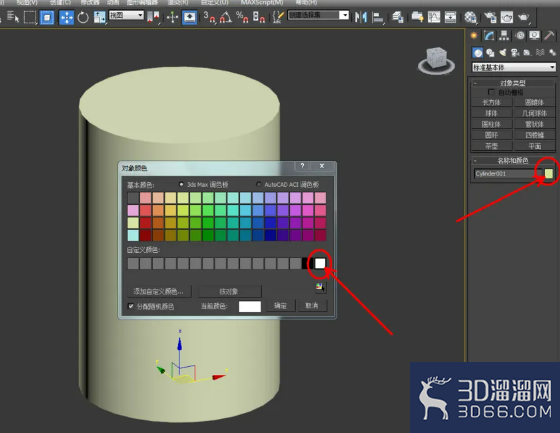Click the select-by-color icon in dialog
This screenshot has height=433, width=560.
[x=320, y=287]
